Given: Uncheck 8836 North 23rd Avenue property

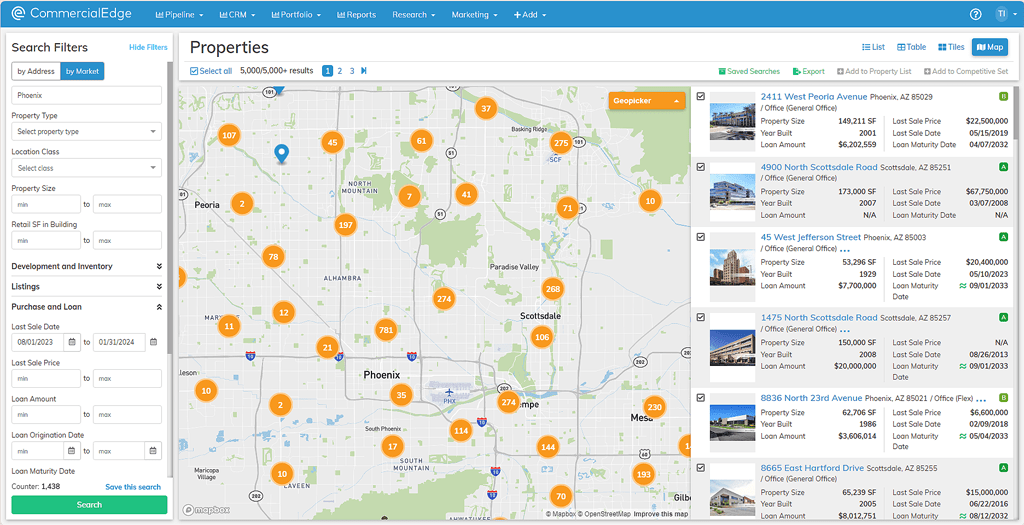Looking at the screenshot, I should pyautogui.click(x=701, y=398).
